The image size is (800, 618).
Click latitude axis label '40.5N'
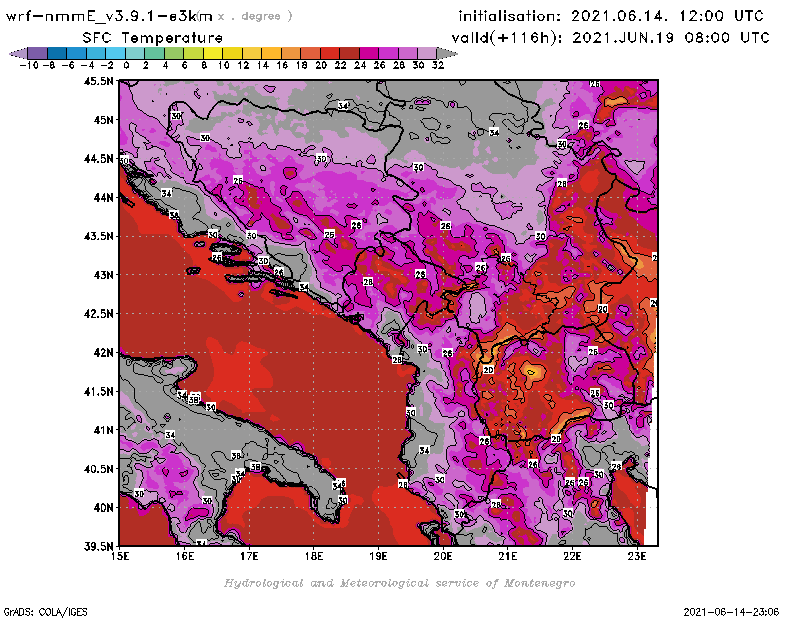click(x=98, y=469)
